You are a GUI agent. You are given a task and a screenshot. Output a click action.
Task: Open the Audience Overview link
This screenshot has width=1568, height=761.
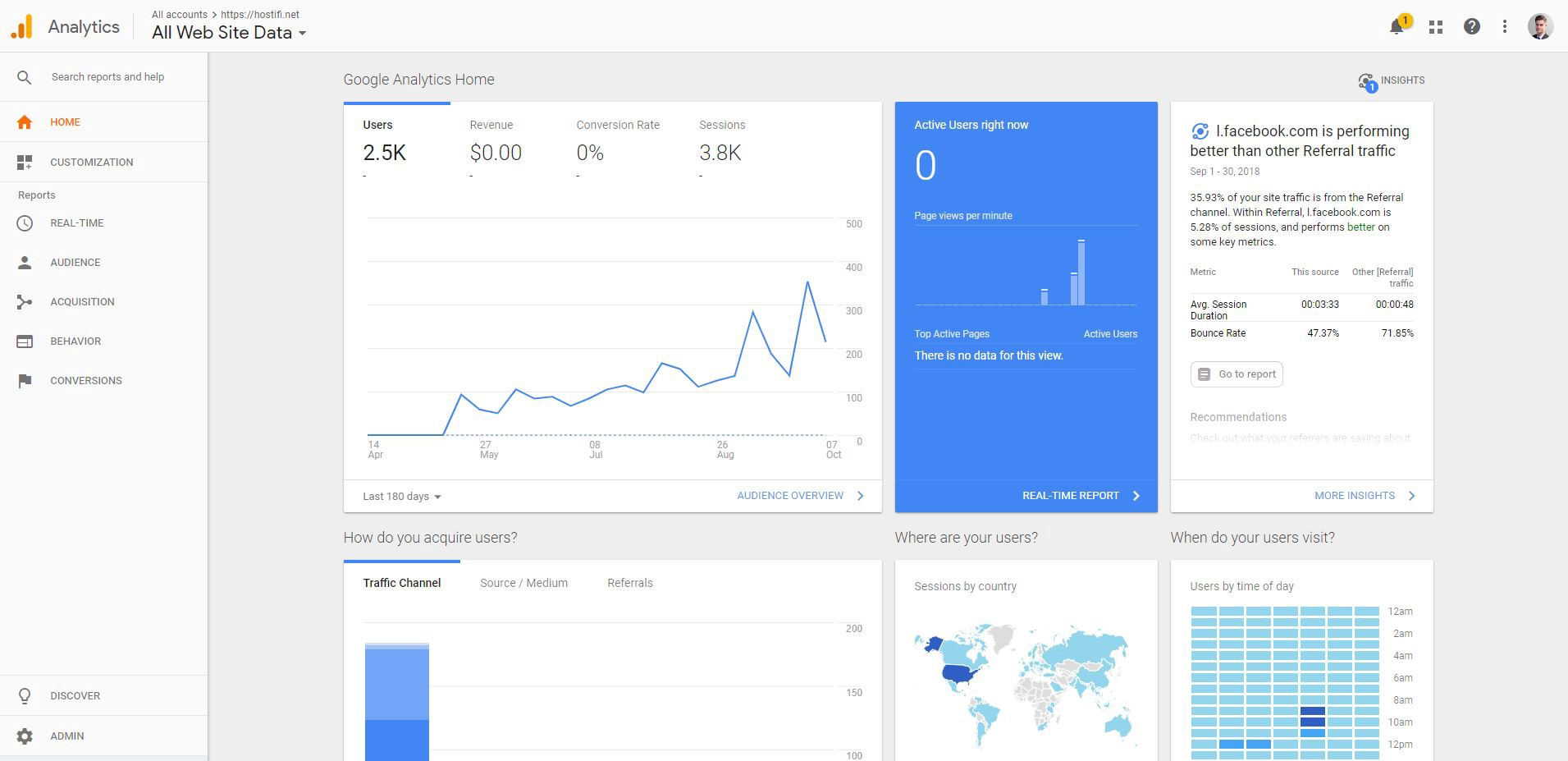point(801,496)
